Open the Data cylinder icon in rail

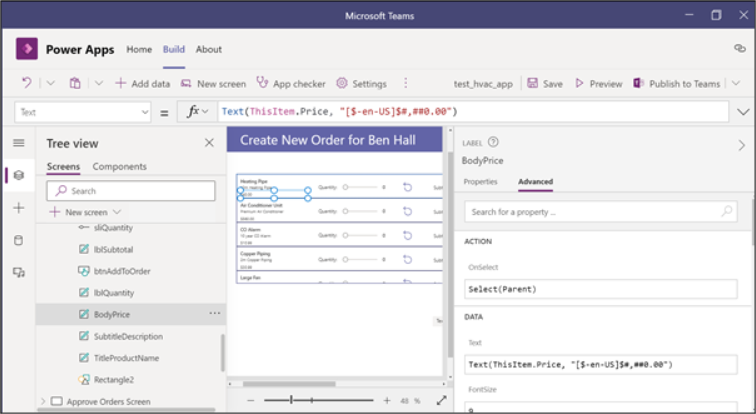pos(18,240)
